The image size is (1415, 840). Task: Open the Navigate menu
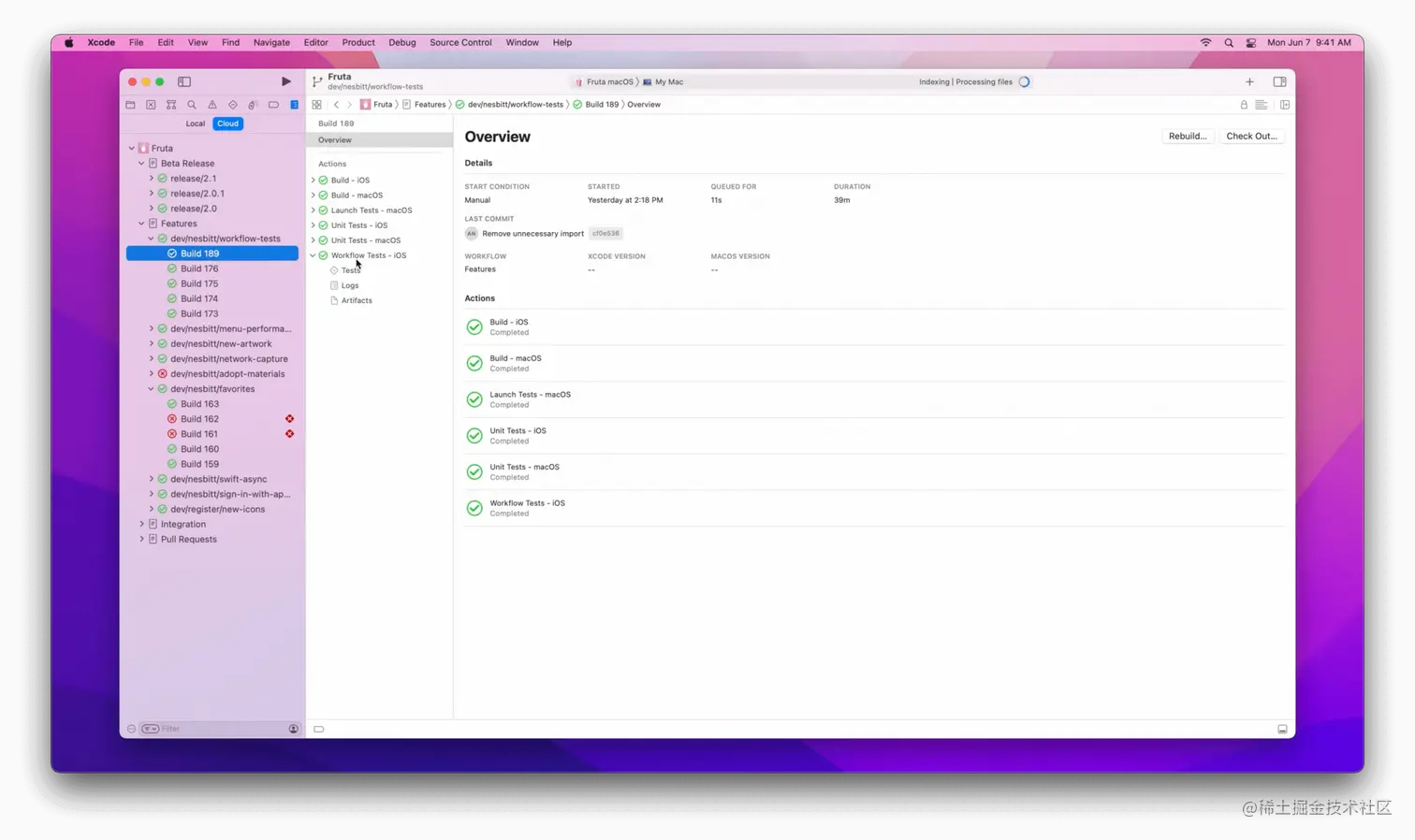click(271, 42)
